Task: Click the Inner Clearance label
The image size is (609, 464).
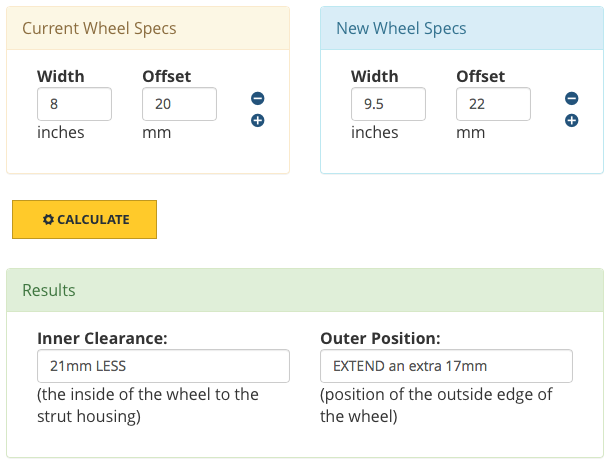Action: [102, 338]
